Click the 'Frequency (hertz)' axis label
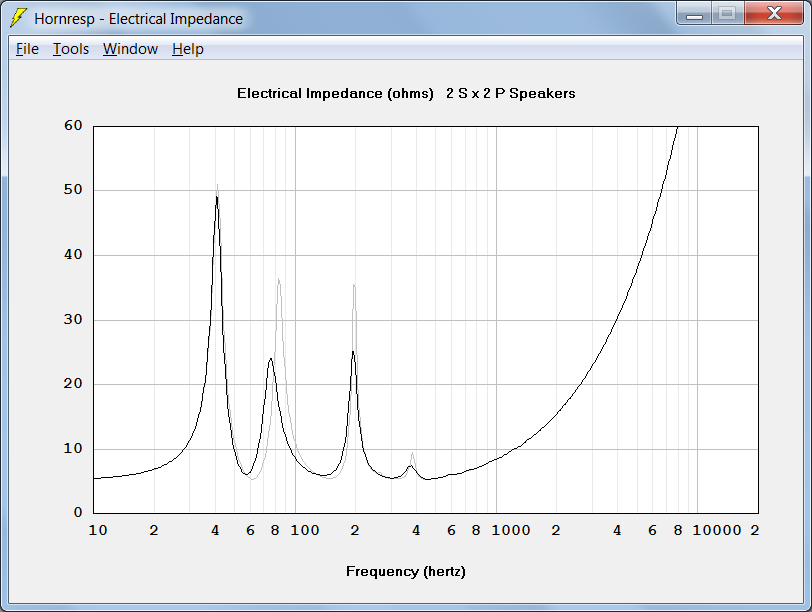The width and height of the screenshot is (812, 612). click(x=405, y=571)
